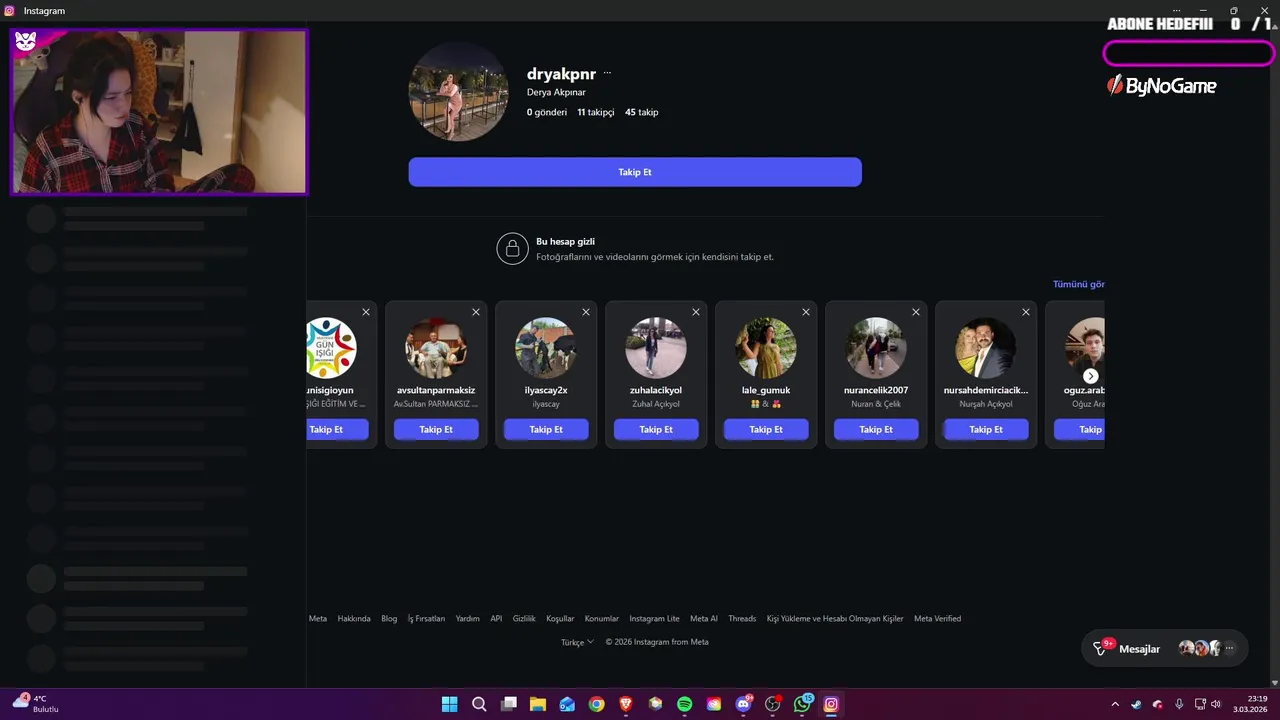This screenshot has width=1280, height=720.
Task: Open the Meta Verified footer link
Action: click(x=937, y=618)
